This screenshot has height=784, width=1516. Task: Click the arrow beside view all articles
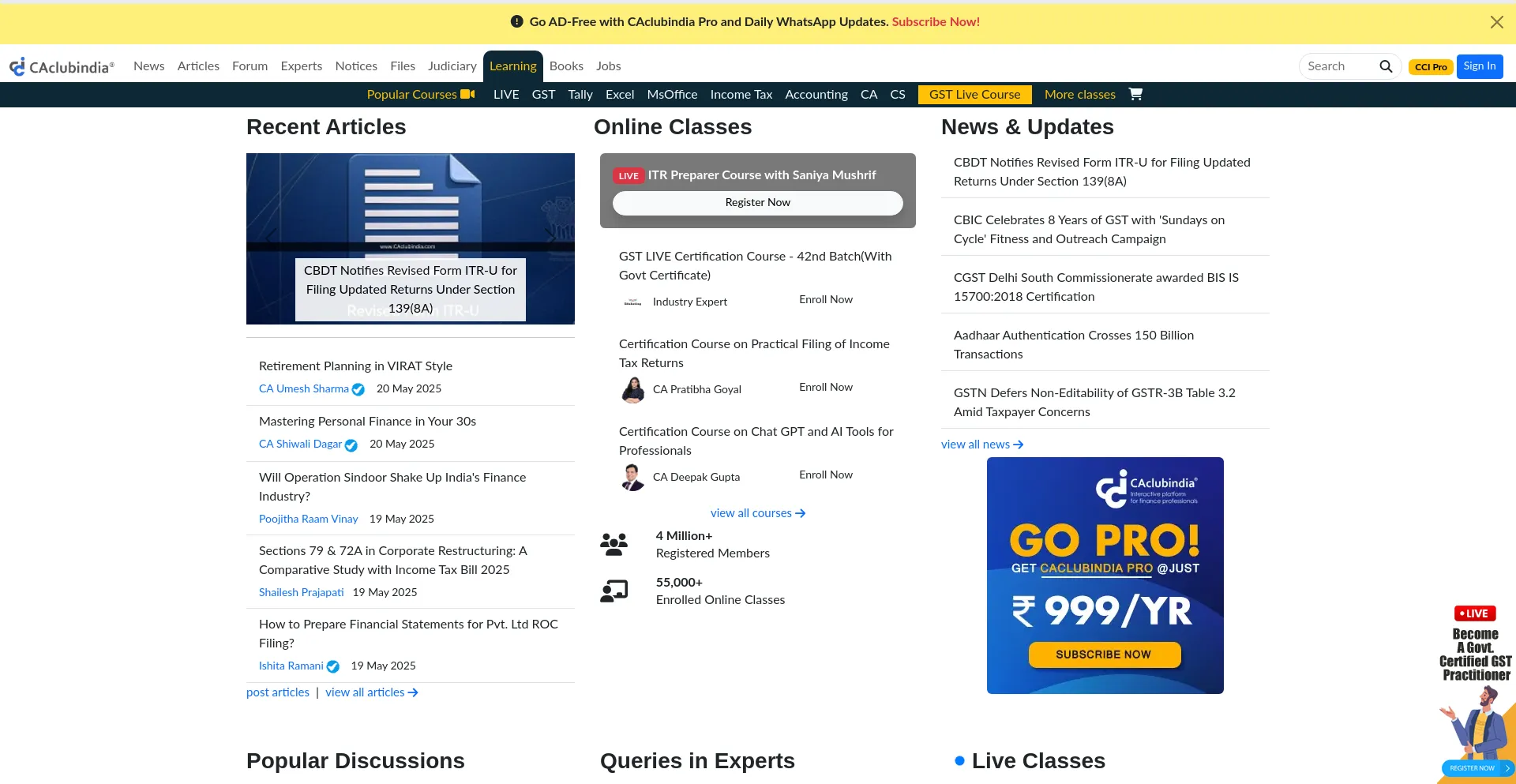click(x=413, y=692)
